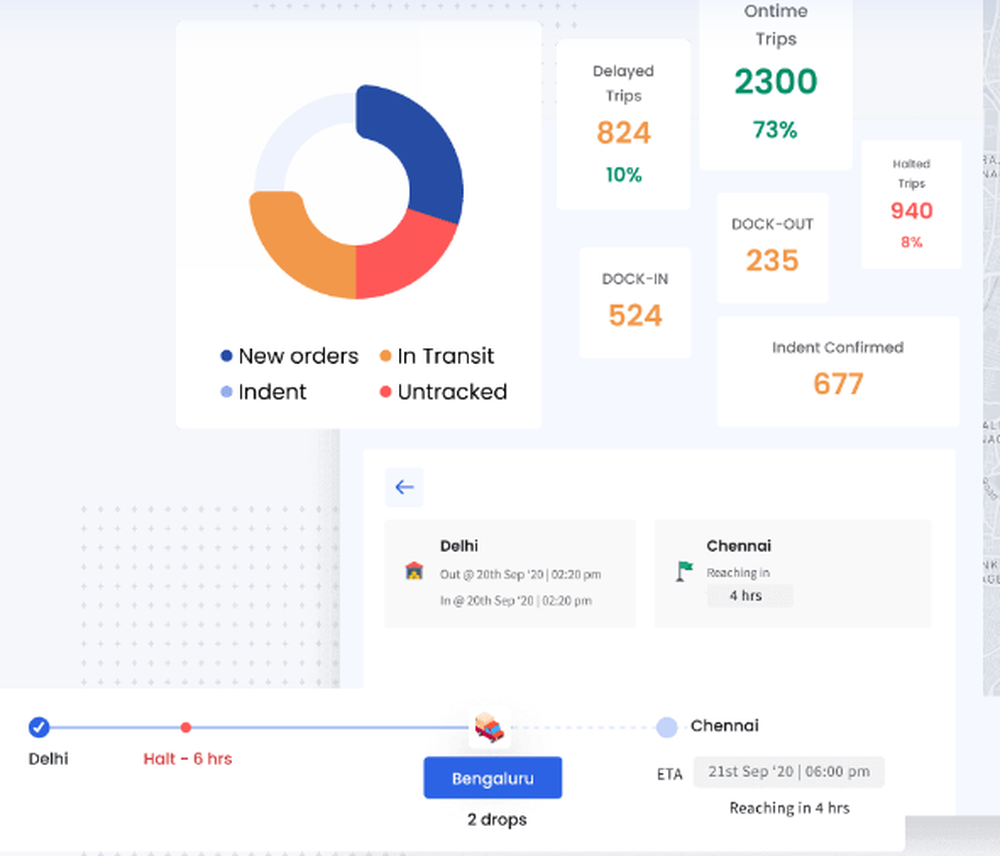Select the Chennai endpoint circle on route
This screenshot has height=856, width=1000.
coord(666,727)
